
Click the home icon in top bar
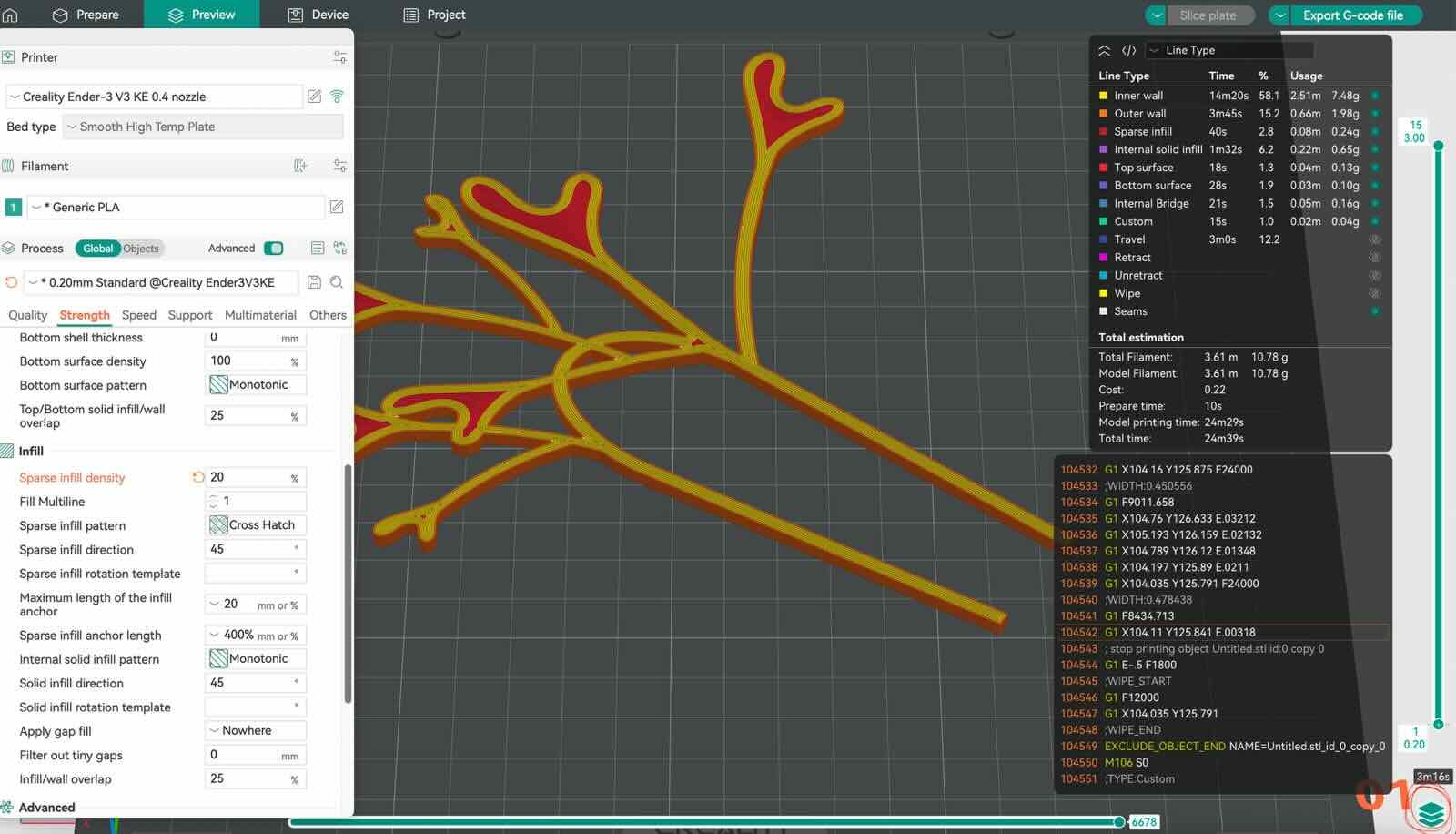11,15
